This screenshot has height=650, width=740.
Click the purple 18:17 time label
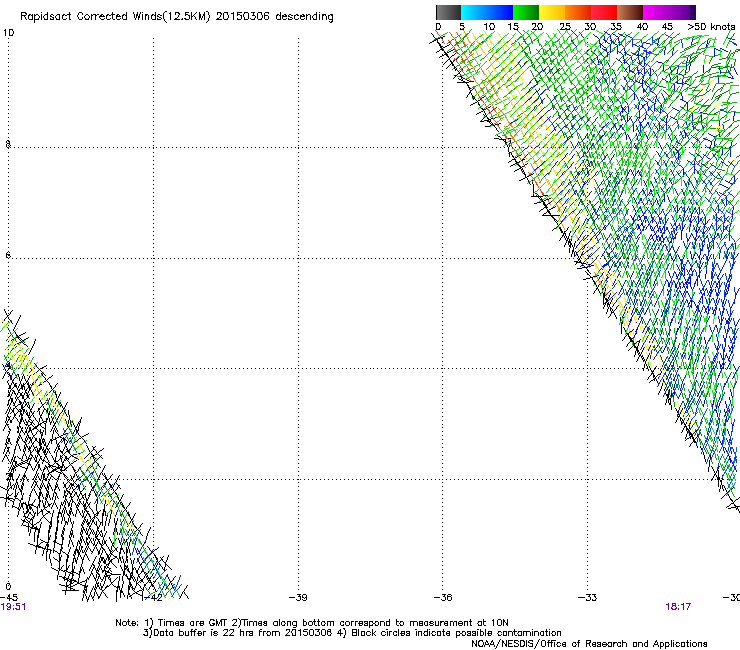[x=678, y=607]
